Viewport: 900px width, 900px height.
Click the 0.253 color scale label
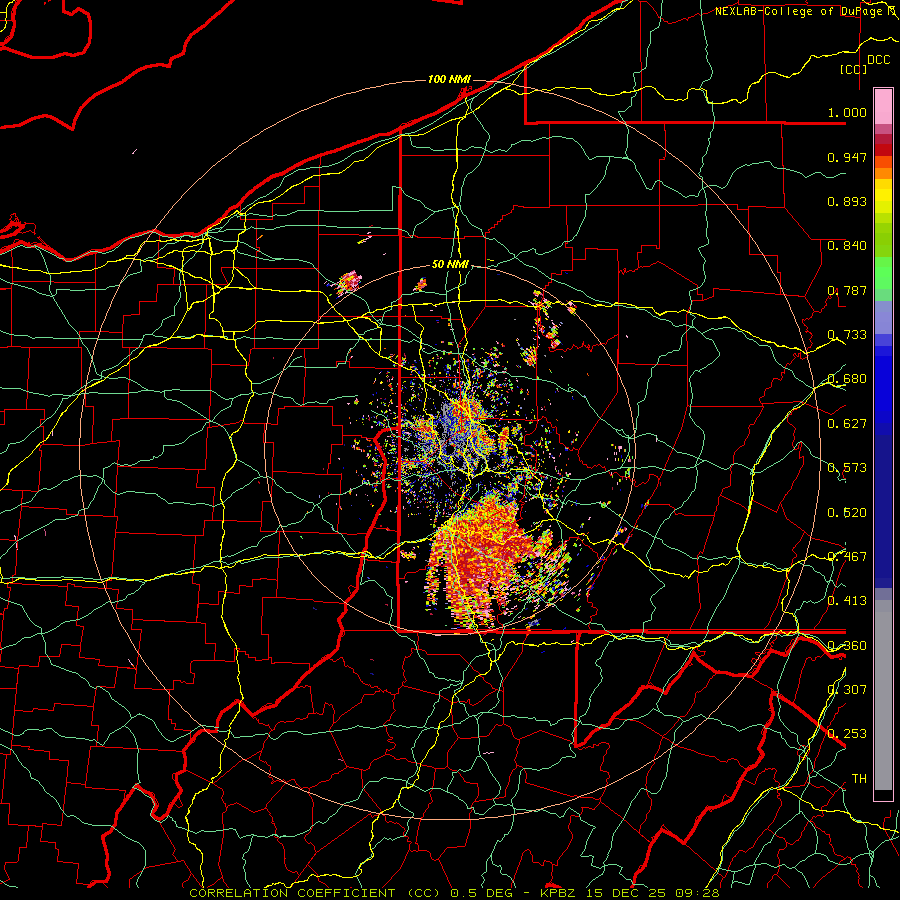(847, 734)
